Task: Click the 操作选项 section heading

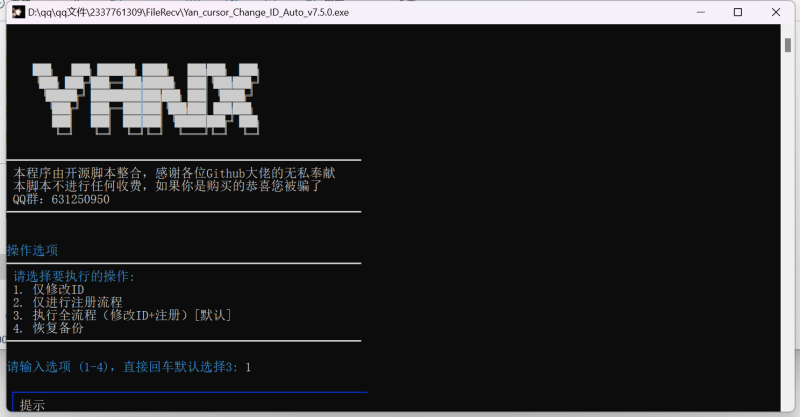Action: tap(33, 250)
